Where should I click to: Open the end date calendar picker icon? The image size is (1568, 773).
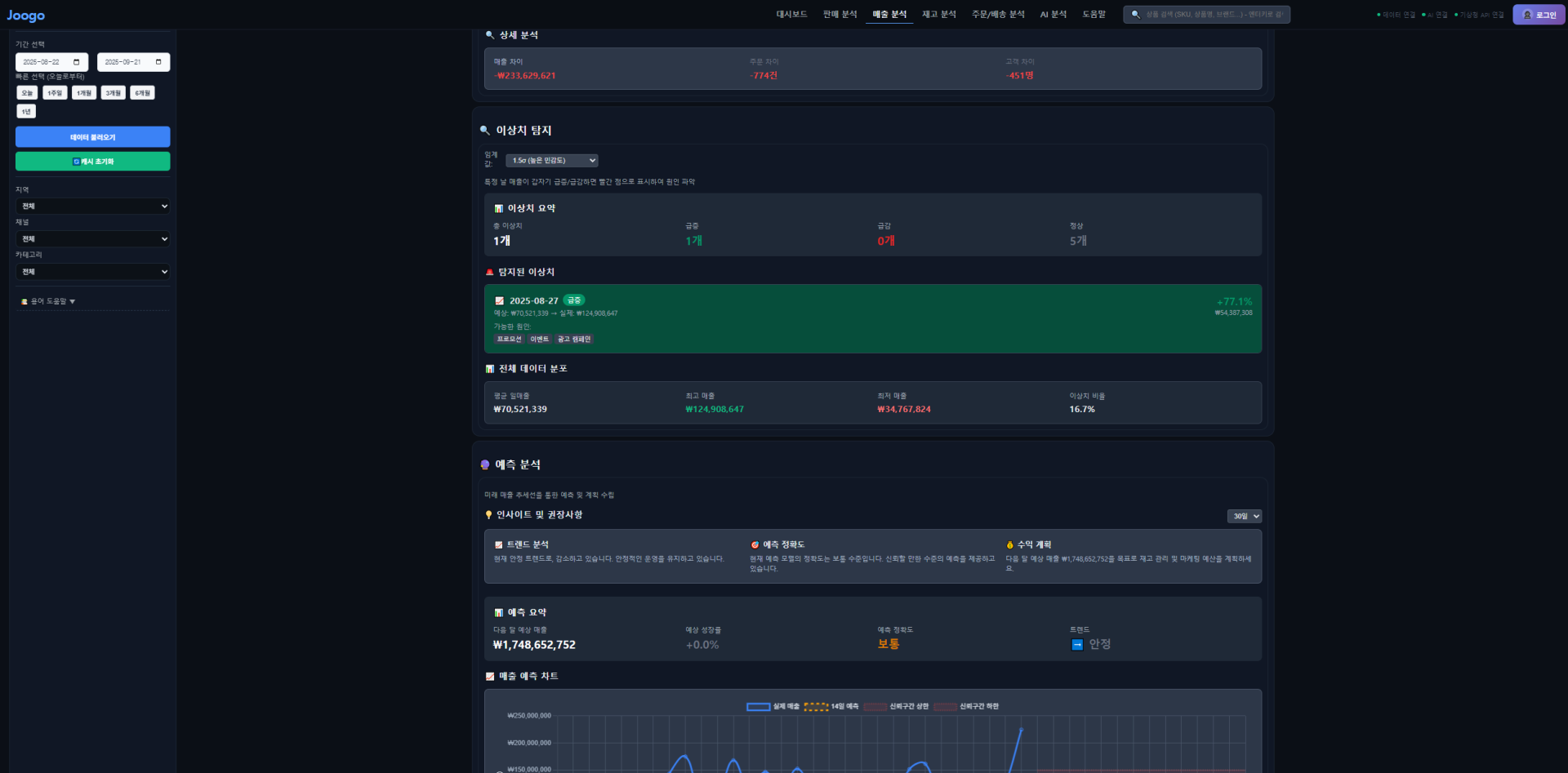158,62
